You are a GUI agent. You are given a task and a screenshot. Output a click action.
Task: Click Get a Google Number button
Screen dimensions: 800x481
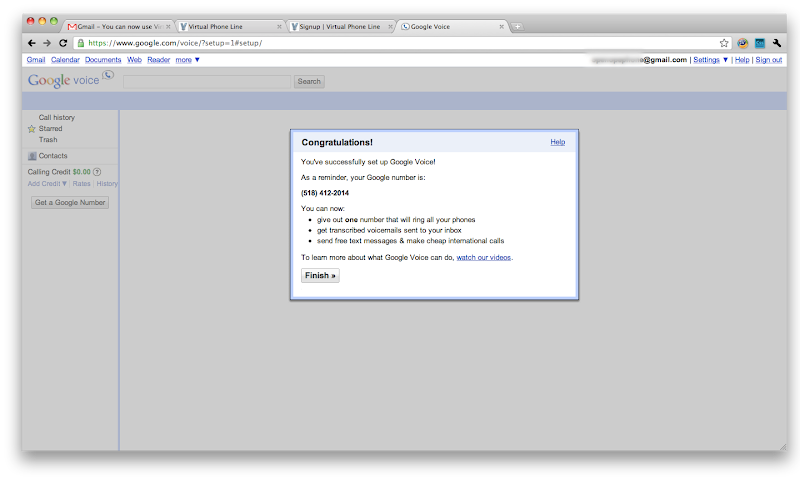click(70, 202)
